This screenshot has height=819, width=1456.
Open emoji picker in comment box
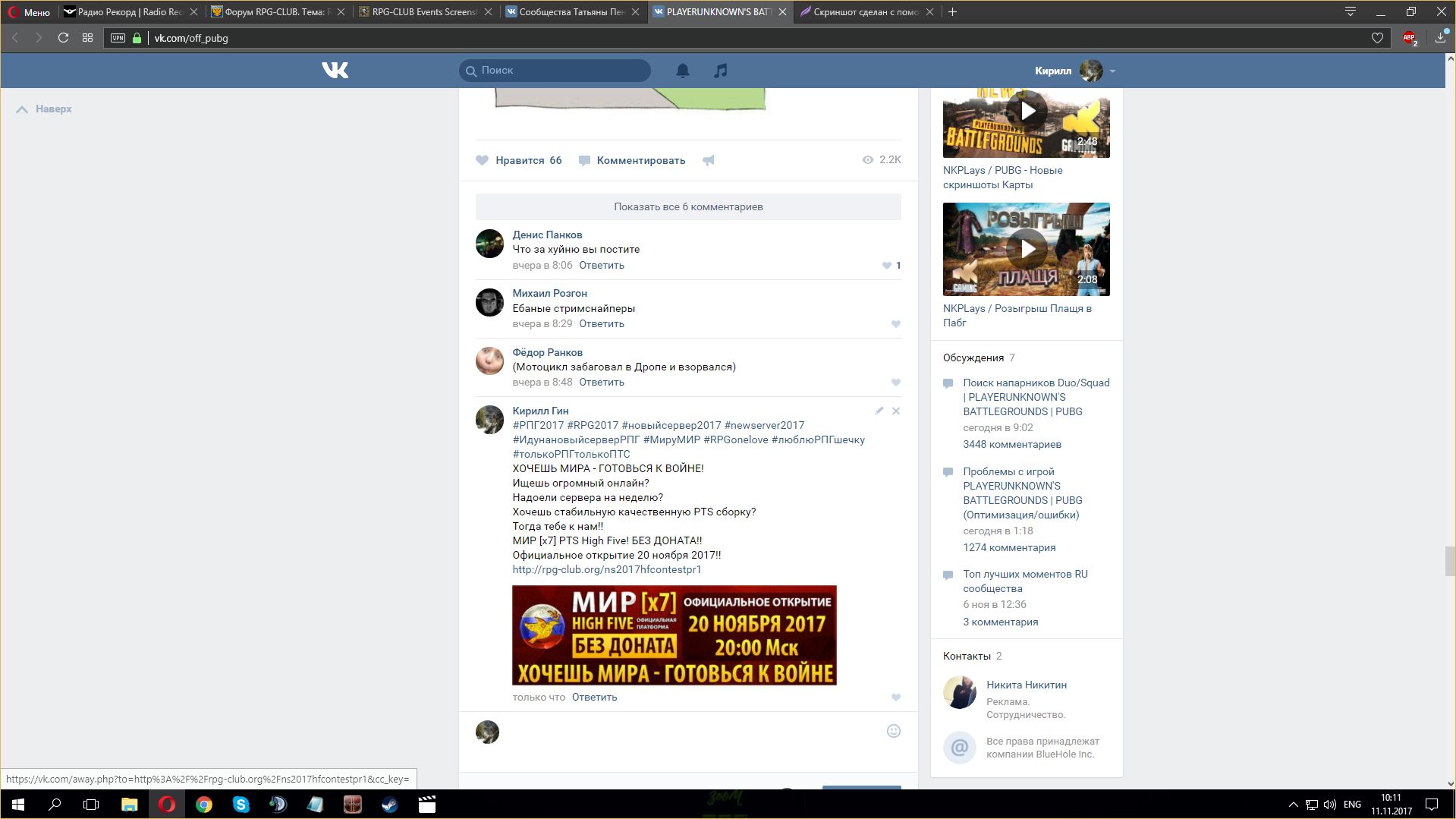(893, 731)
